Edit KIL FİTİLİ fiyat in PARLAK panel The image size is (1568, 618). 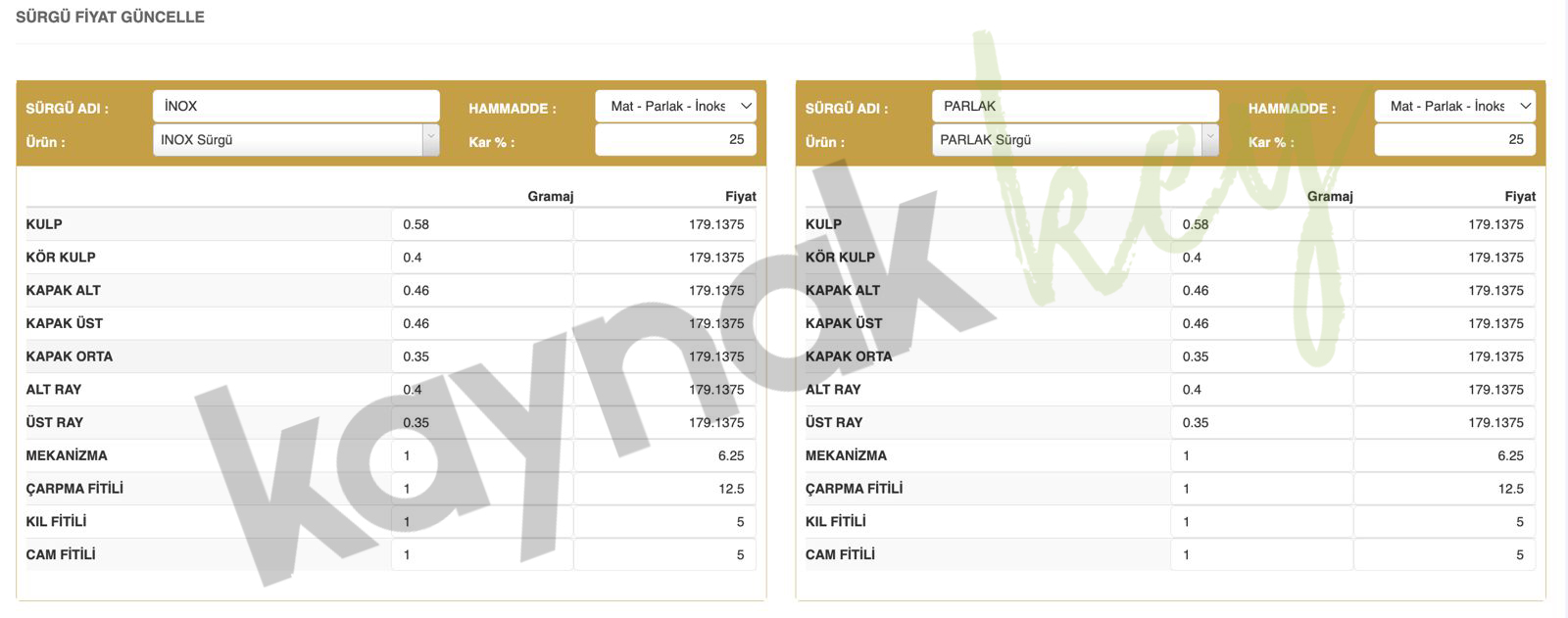click(1445, 522)
